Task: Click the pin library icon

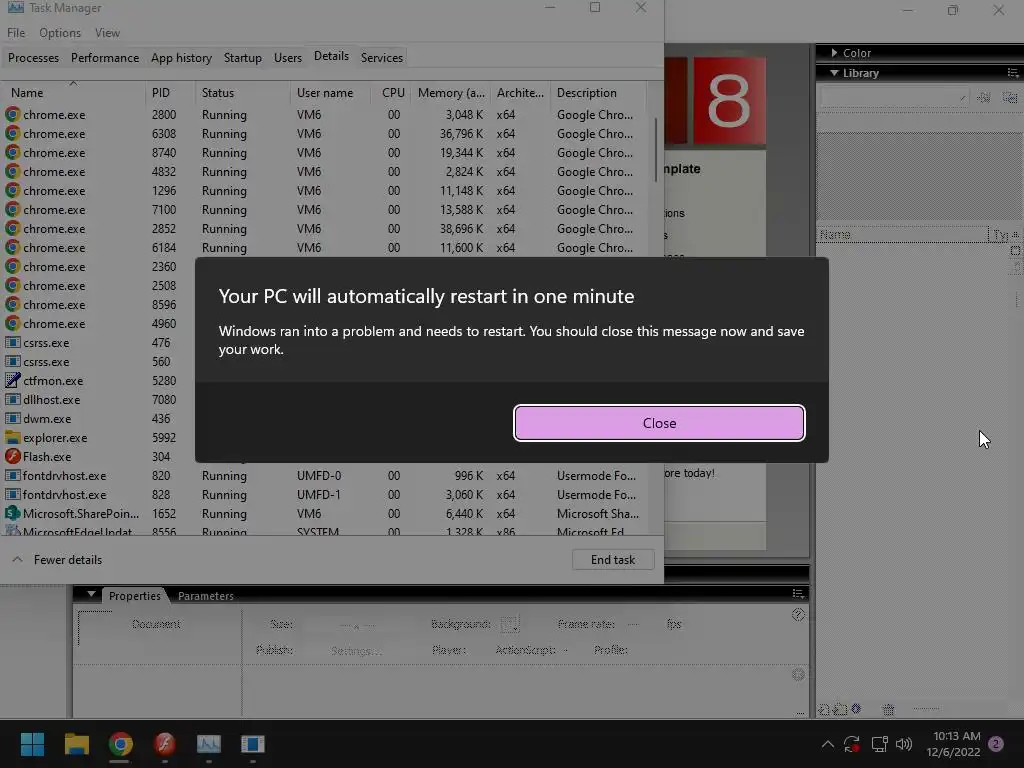Action: click(984, 97)
